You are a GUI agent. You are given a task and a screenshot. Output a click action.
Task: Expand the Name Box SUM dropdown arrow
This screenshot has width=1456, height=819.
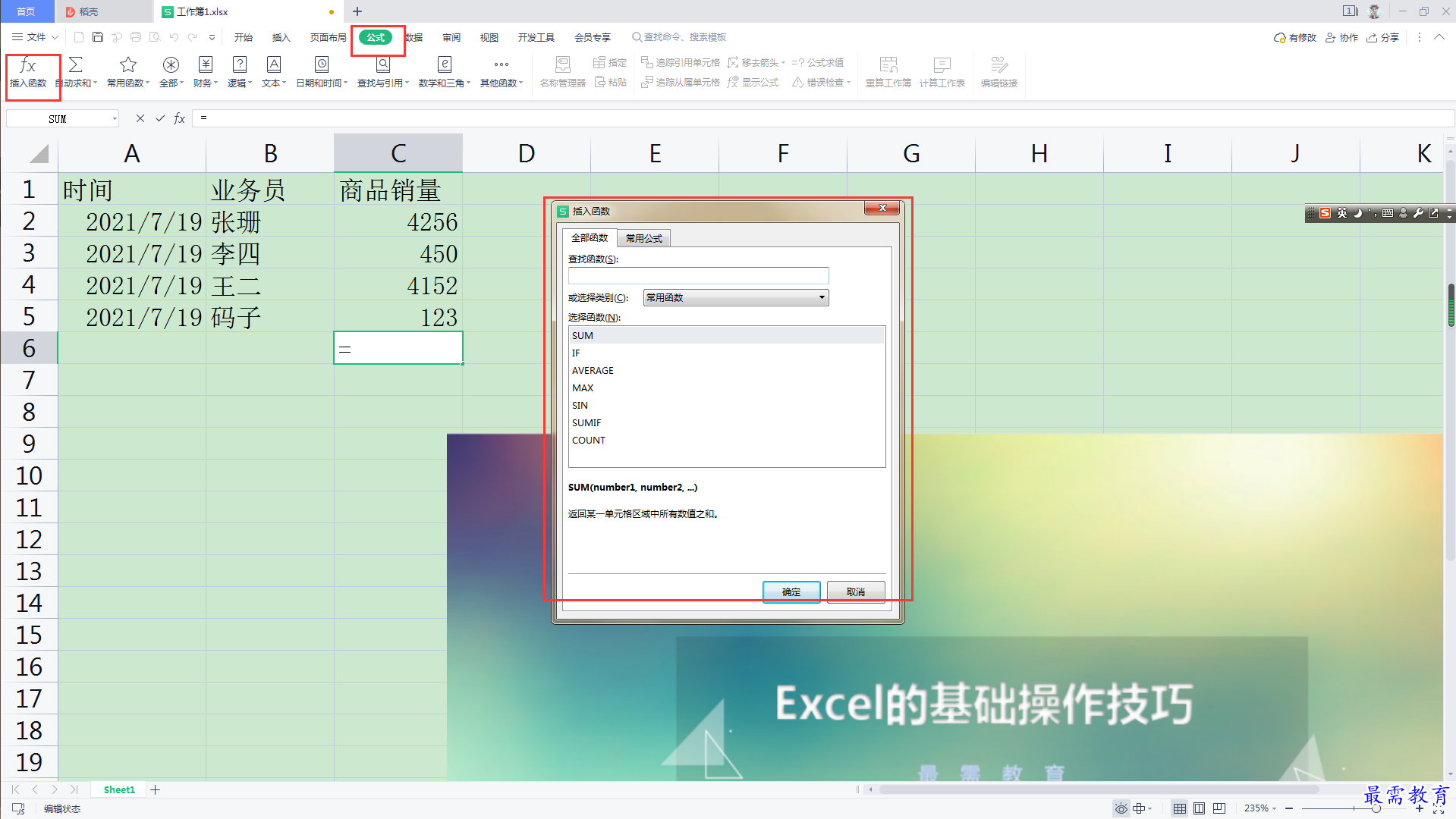[x=115, y=119]
